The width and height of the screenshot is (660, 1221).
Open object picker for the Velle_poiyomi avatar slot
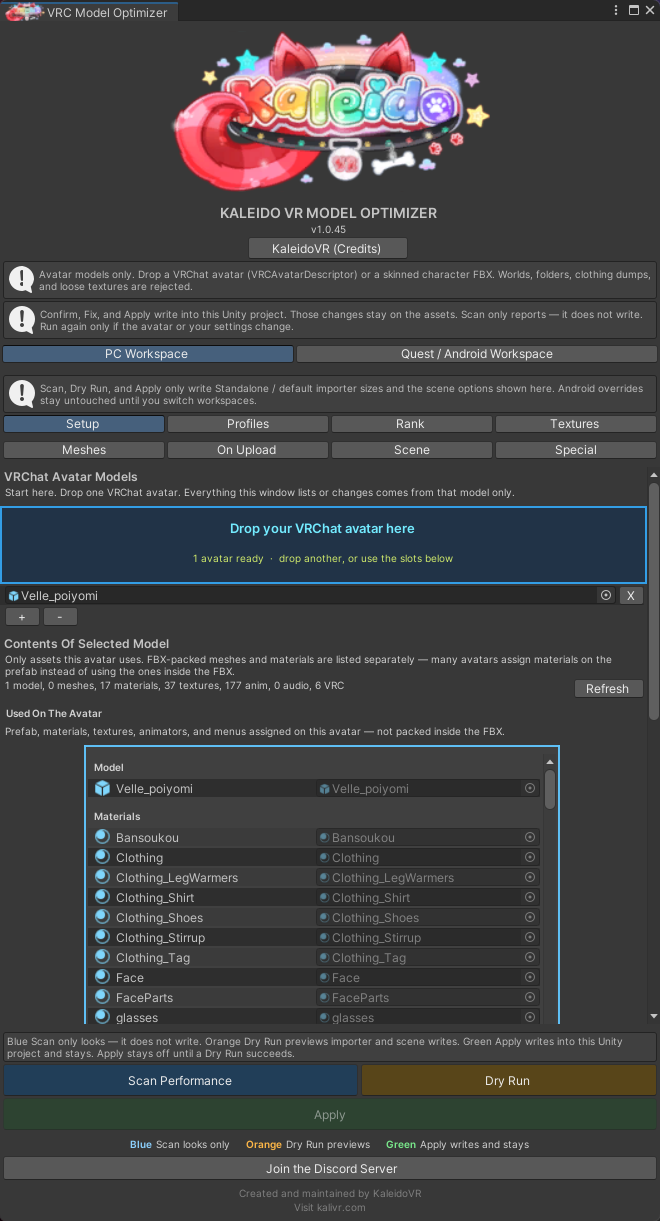(606, 595)
